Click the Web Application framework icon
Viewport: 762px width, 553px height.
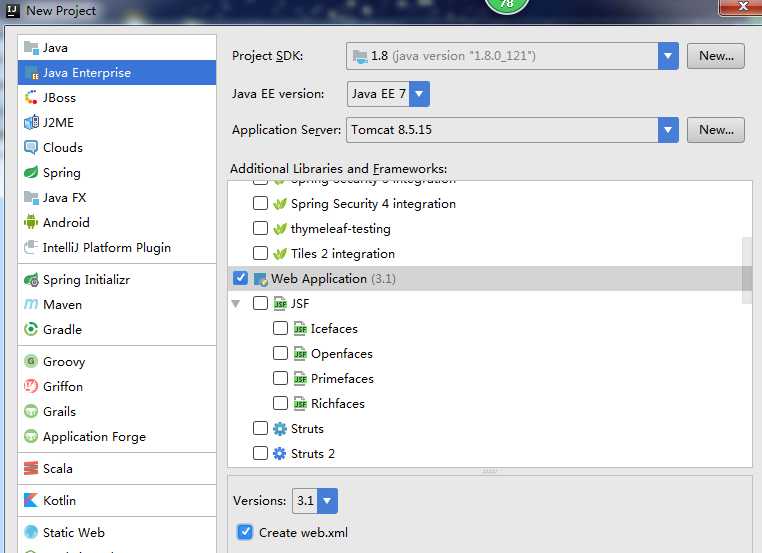coord(261,279)
